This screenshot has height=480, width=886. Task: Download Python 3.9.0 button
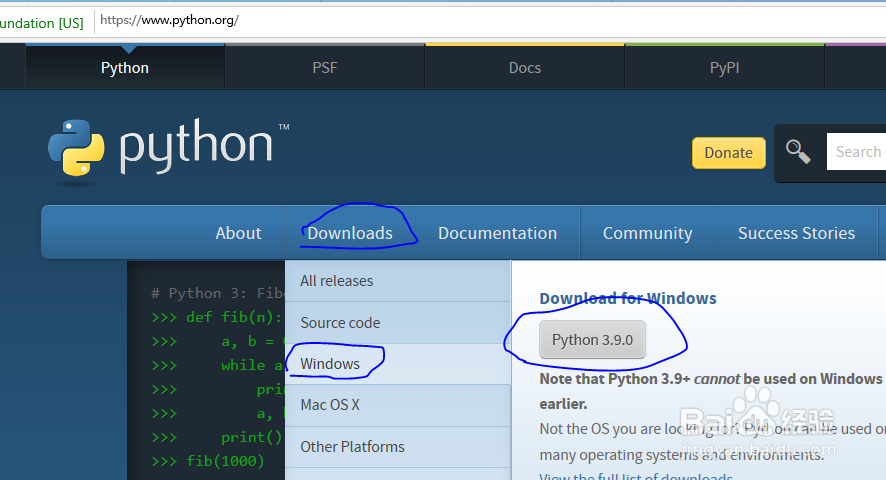coord(592,340)
